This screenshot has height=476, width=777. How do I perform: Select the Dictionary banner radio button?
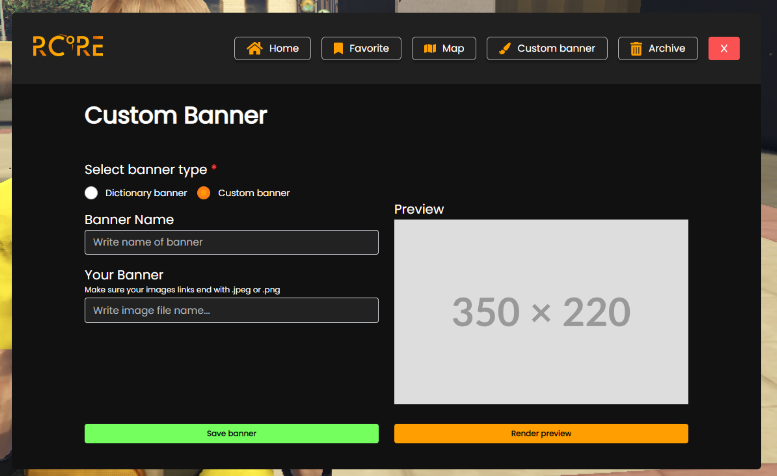coord(91,193)
